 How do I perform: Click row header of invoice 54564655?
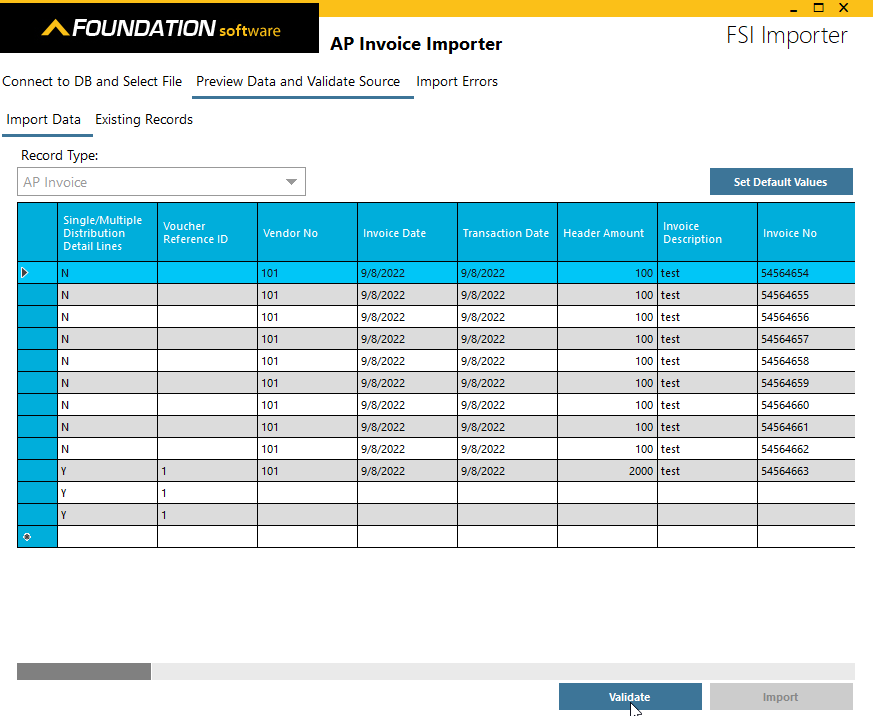click(x=37, y=295)
